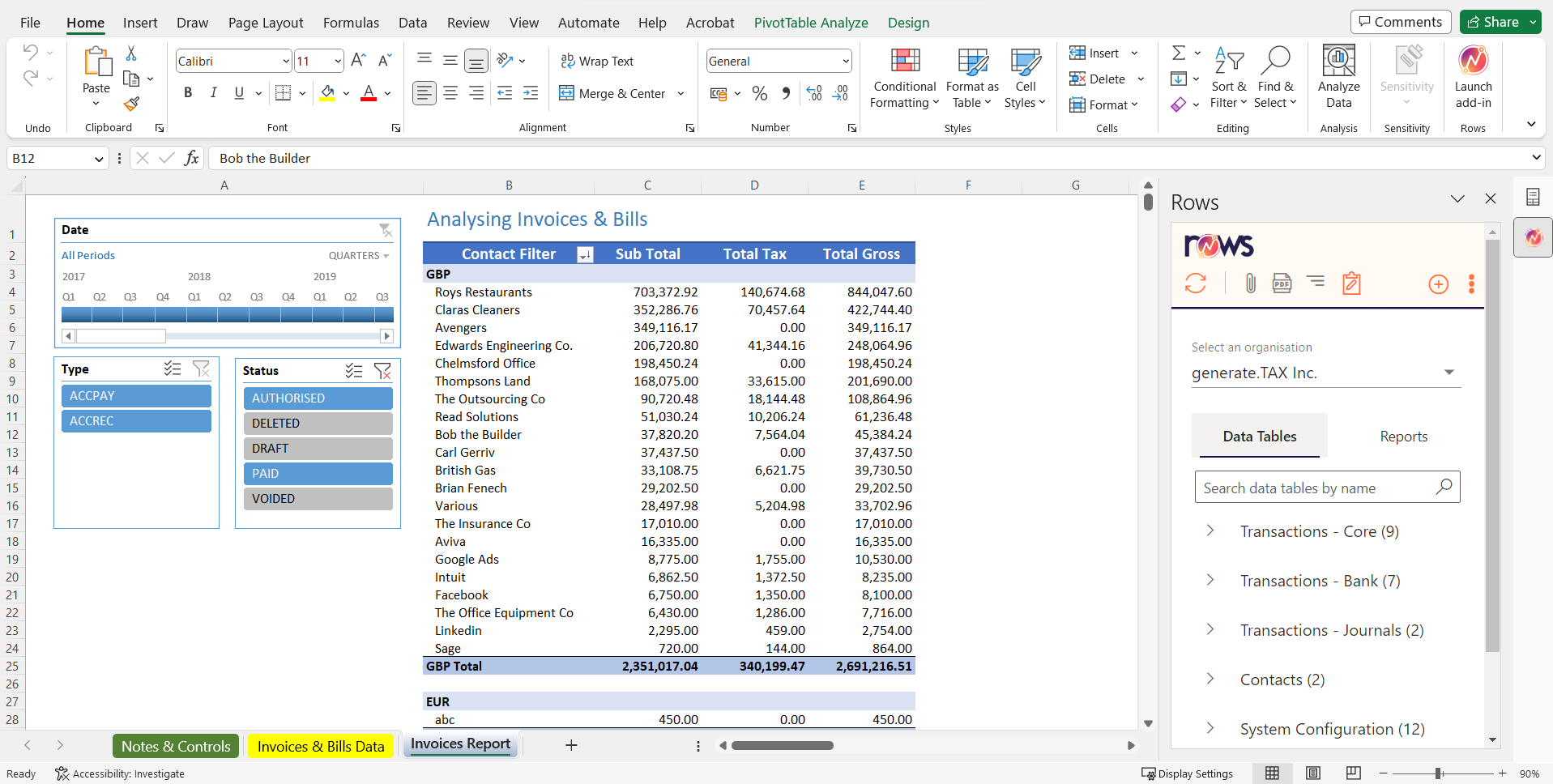
Task: Add a new item via the orange plus icon
Action: (x=1439, y=283)
